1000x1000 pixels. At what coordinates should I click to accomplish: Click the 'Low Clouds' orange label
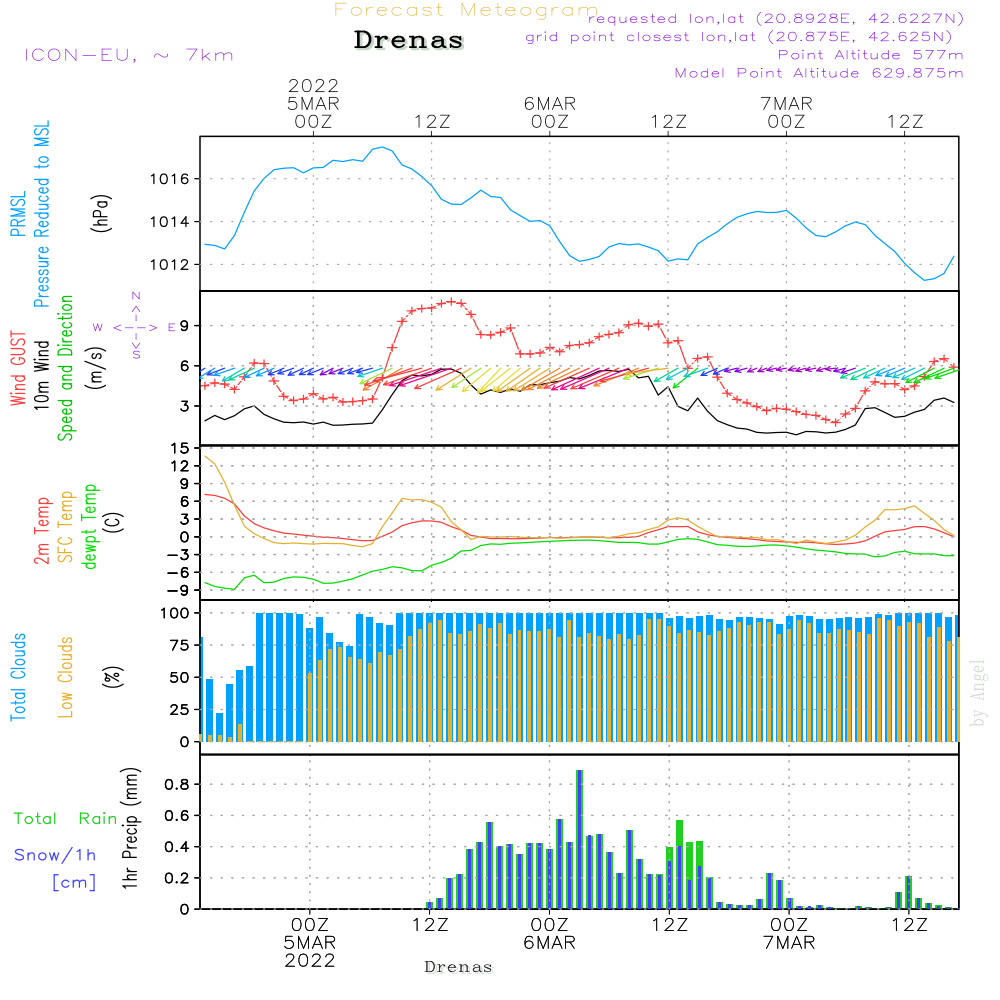click(x=66, y=677)
